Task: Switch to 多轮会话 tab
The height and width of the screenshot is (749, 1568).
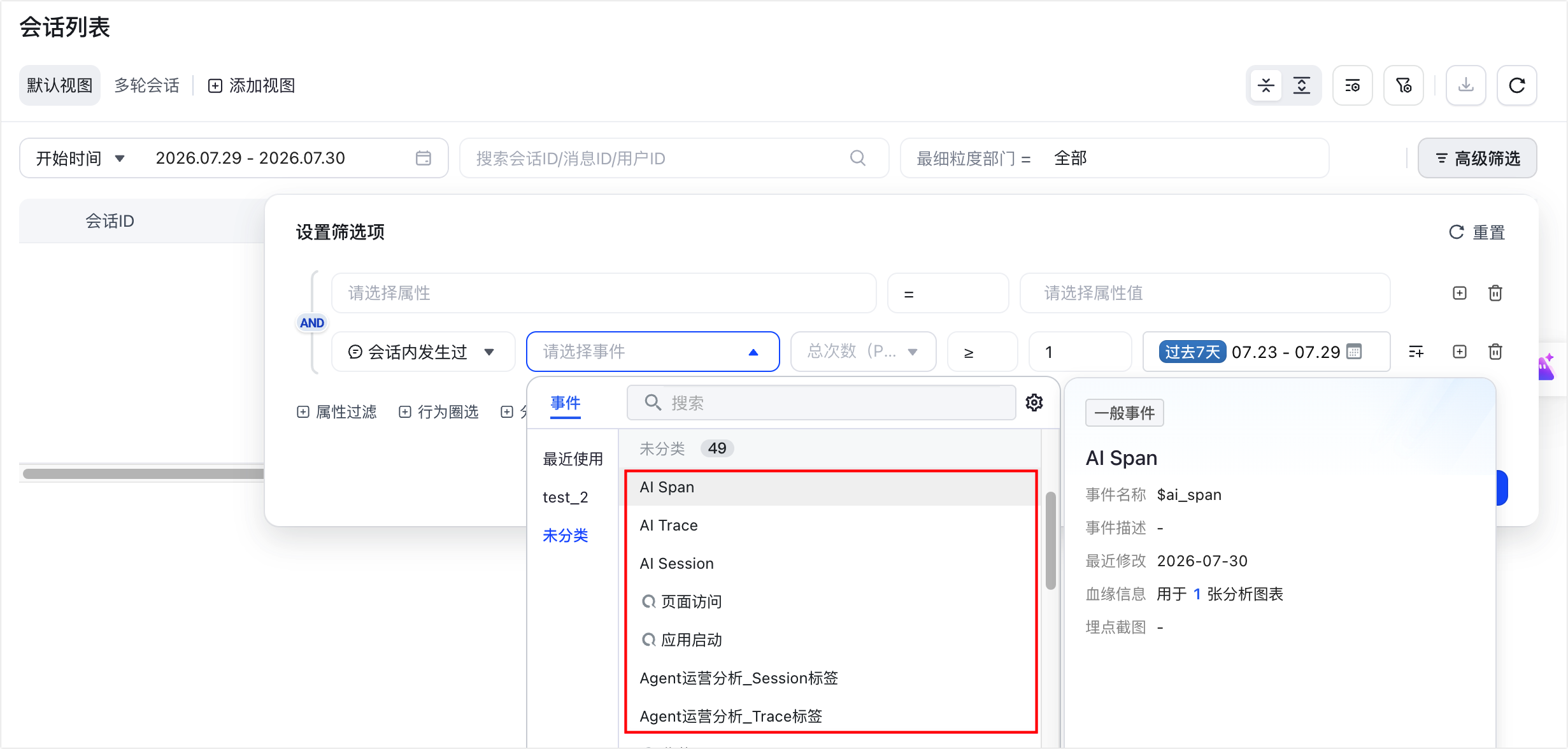Action: click(147, 85)
